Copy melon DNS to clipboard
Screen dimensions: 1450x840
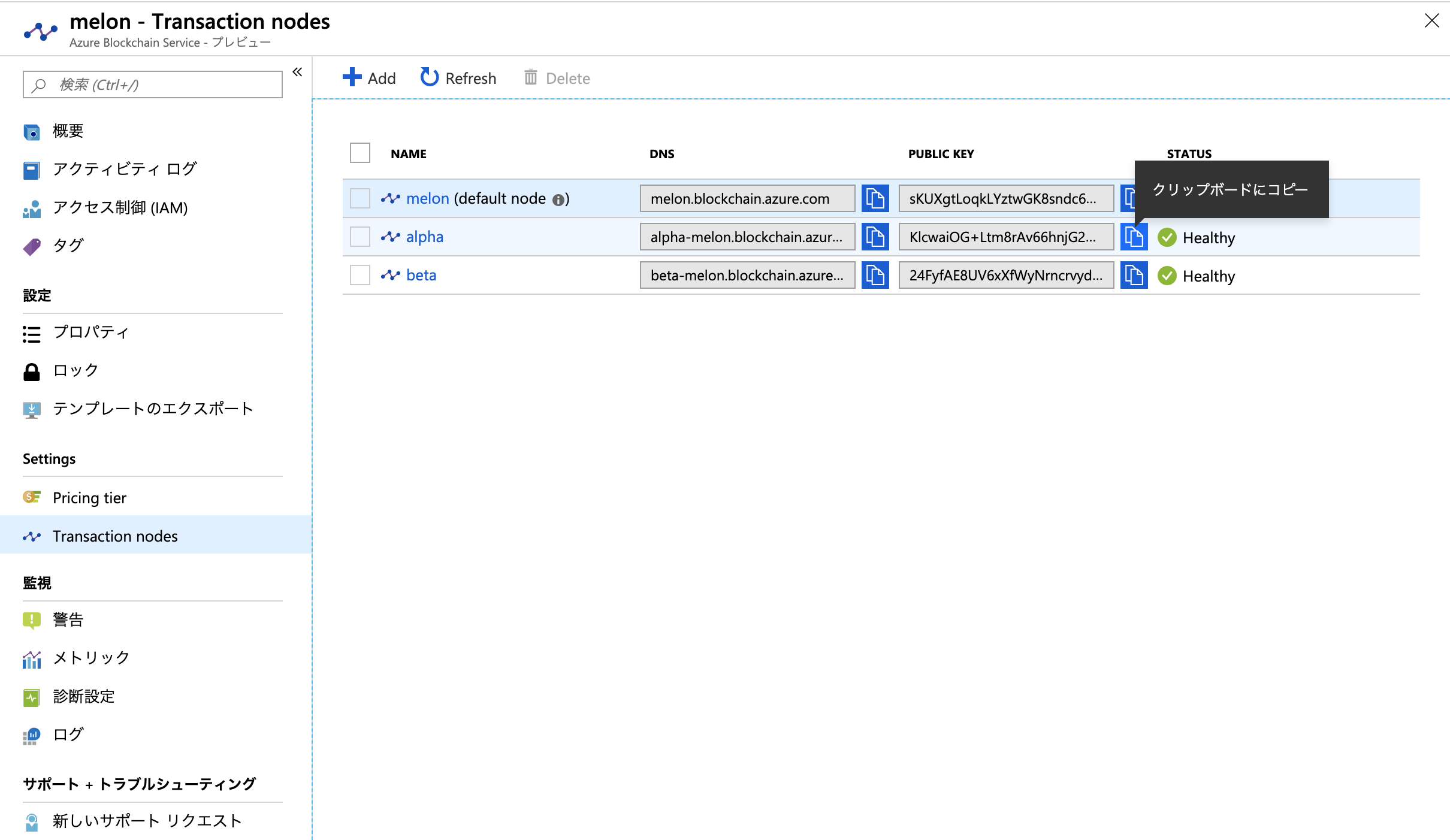(875, 198)
